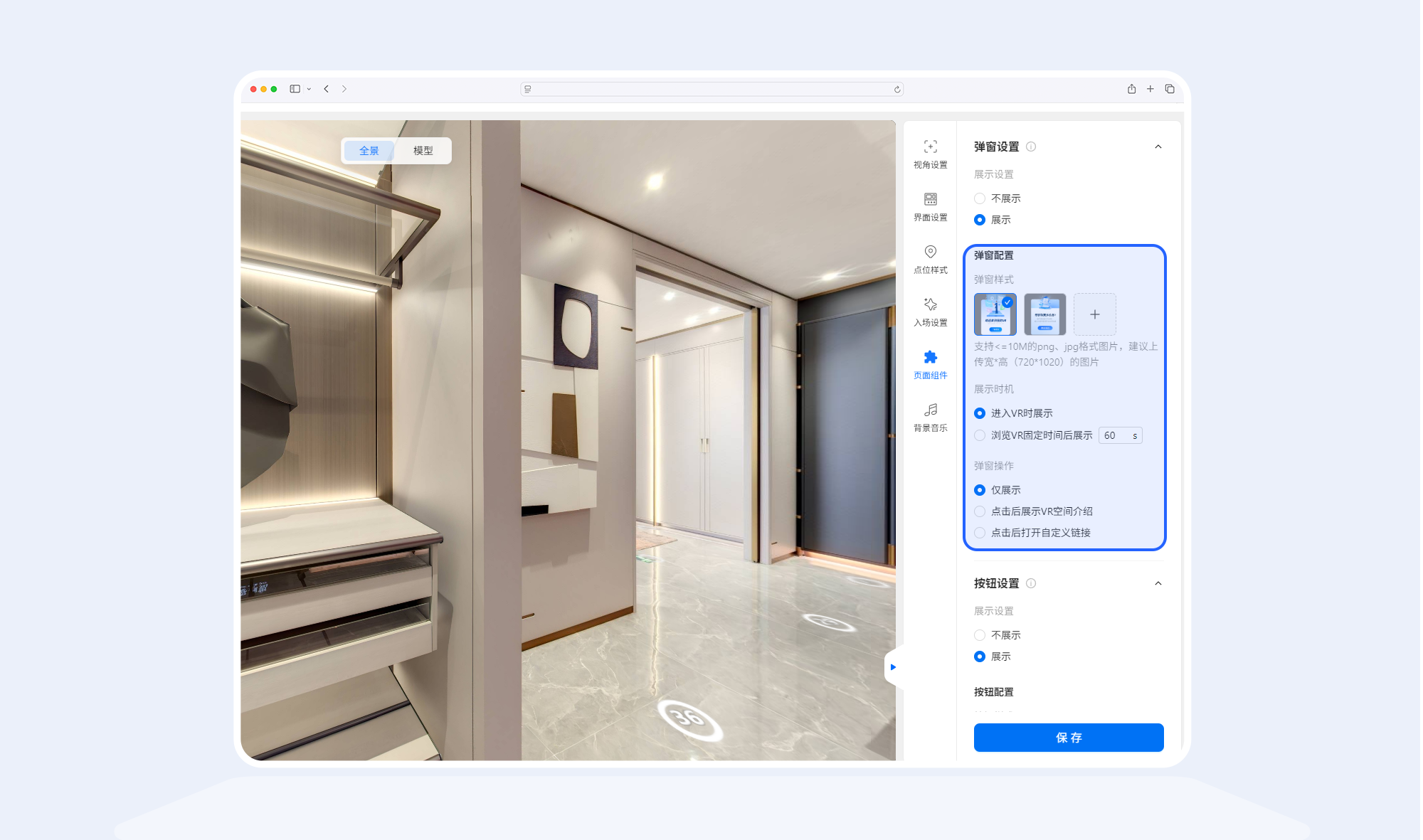Collapse the 弹窗设置 section
This screenshot has height=840, width=1423.
(1158, 147)
